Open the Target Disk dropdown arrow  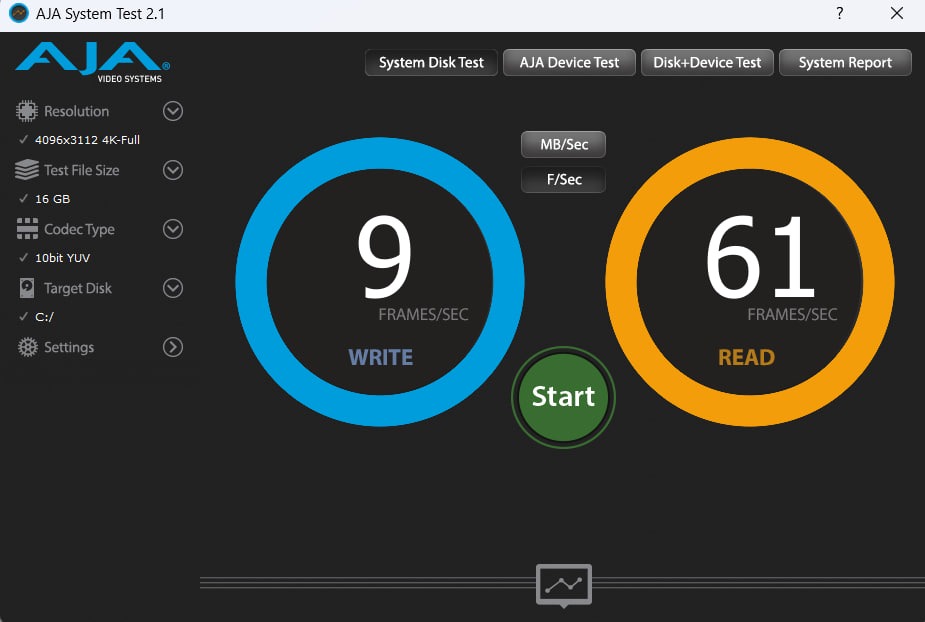pyautogui.click(x=173, y=288)
